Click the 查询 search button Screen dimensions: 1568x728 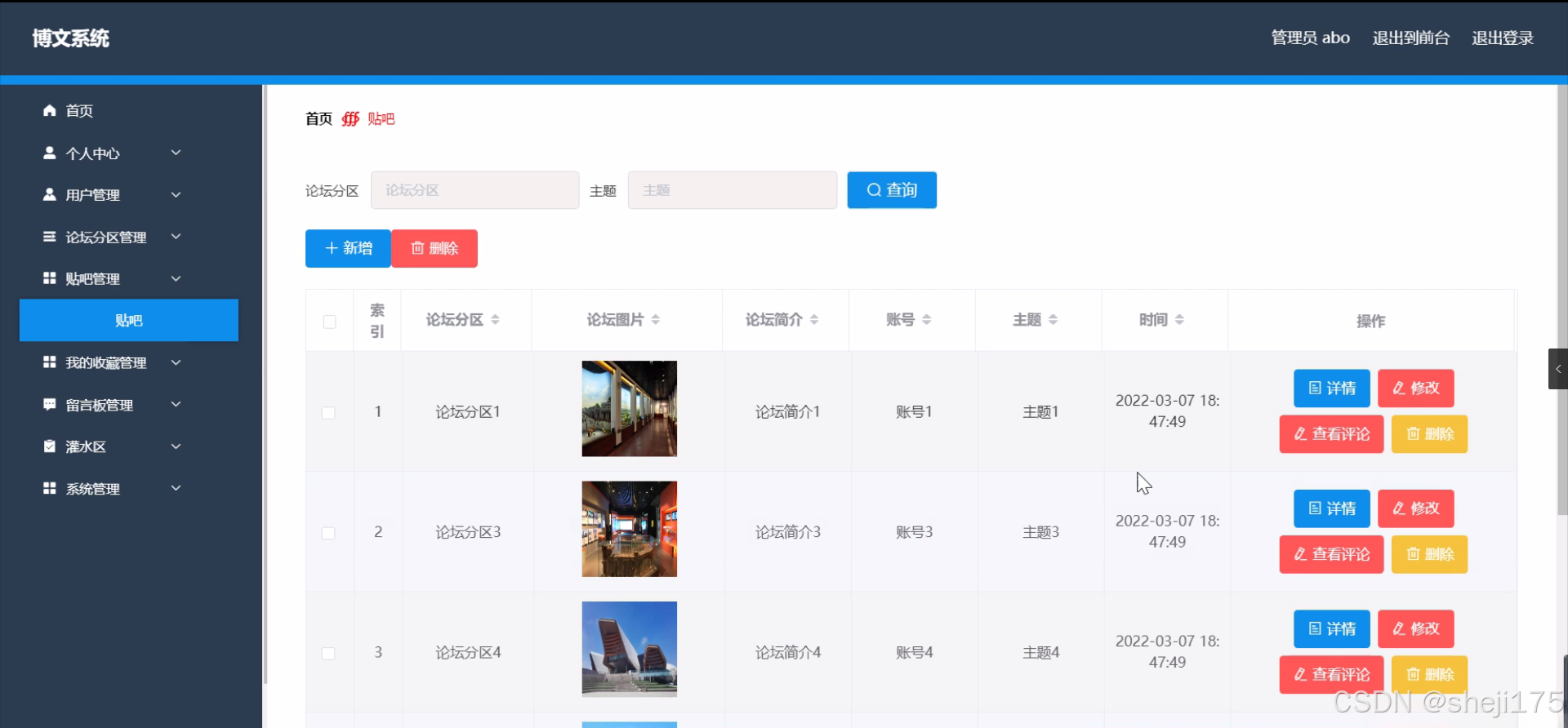tap(892, 190)
